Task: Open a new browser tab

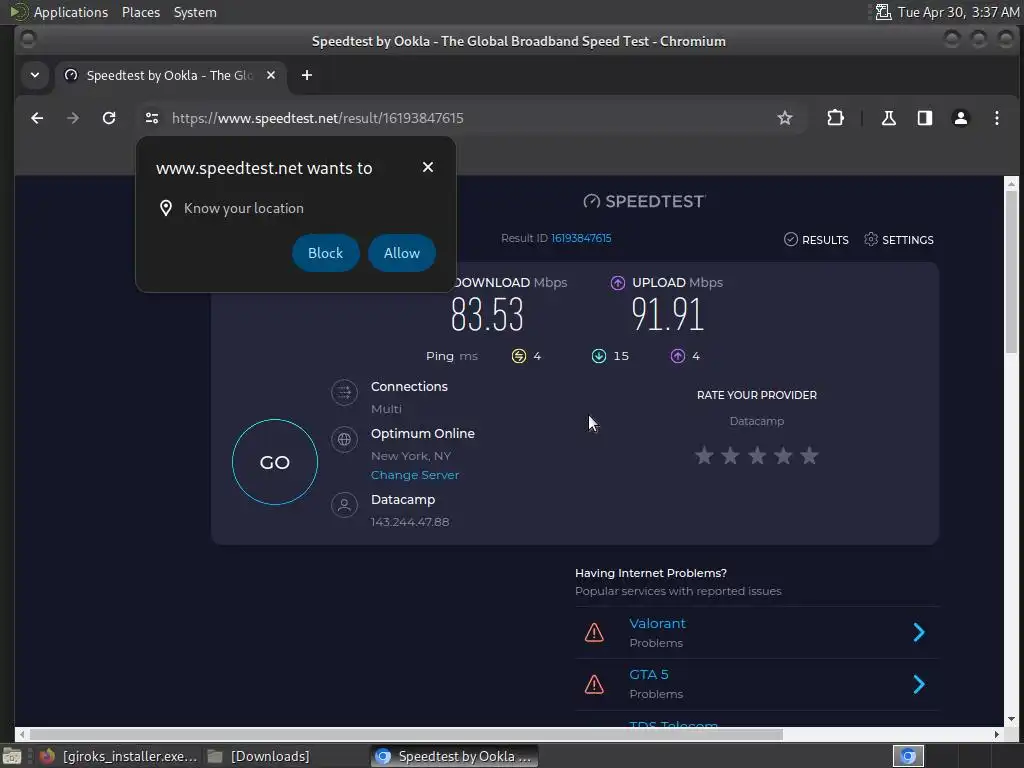Action: (x=307, y=75)
